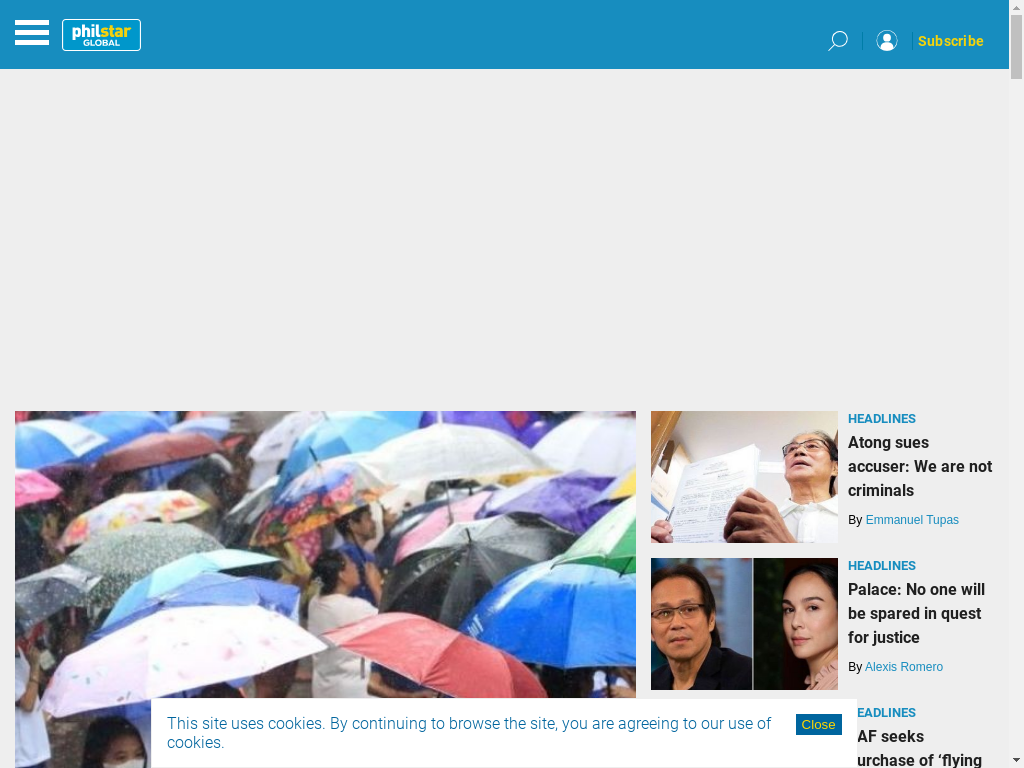The image size is (1024, 768).
Task: Click the scrollbar down arrow
Action: [1016, 761]
